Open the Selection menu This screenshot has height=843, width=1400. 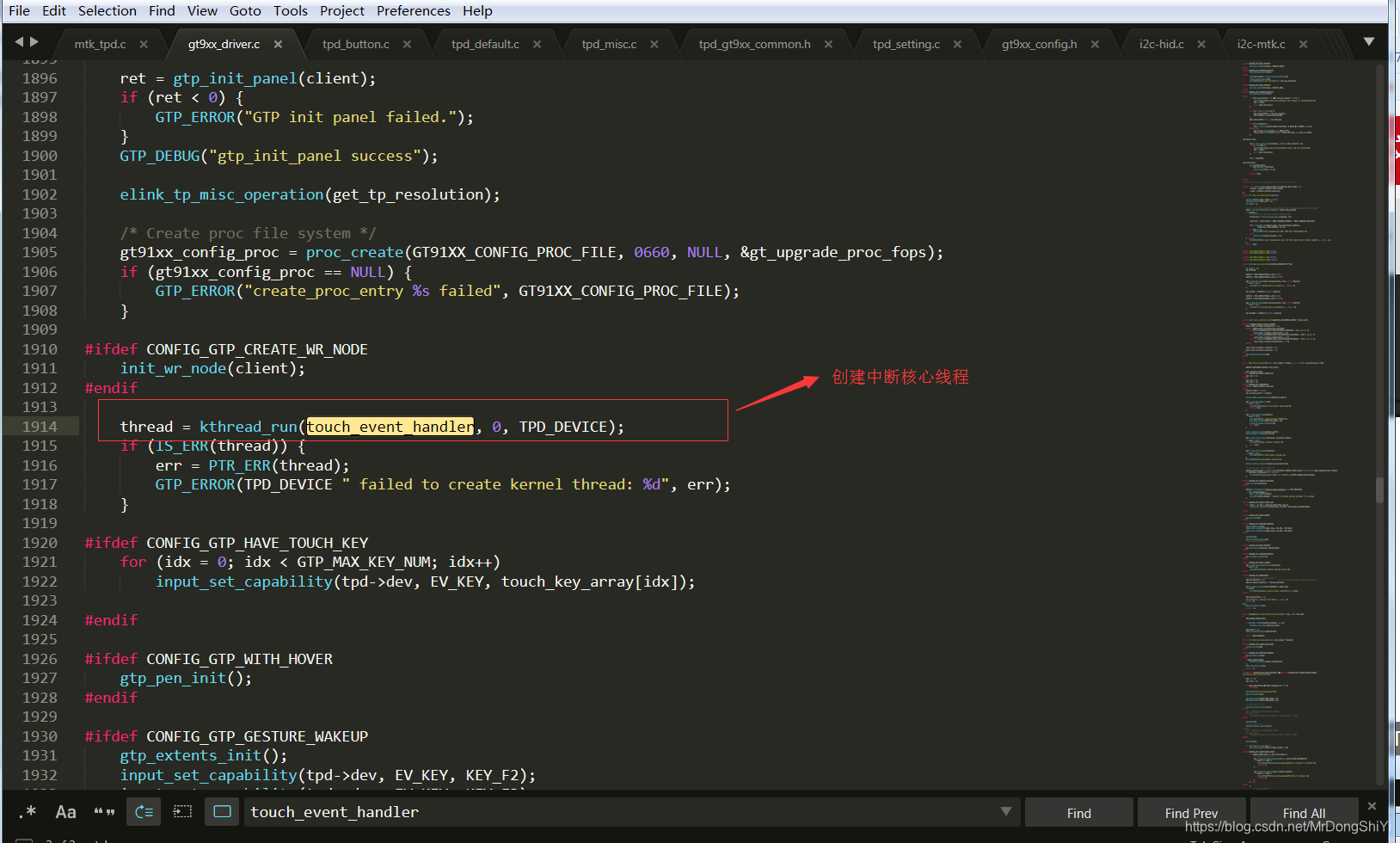(x=107, y=10)
